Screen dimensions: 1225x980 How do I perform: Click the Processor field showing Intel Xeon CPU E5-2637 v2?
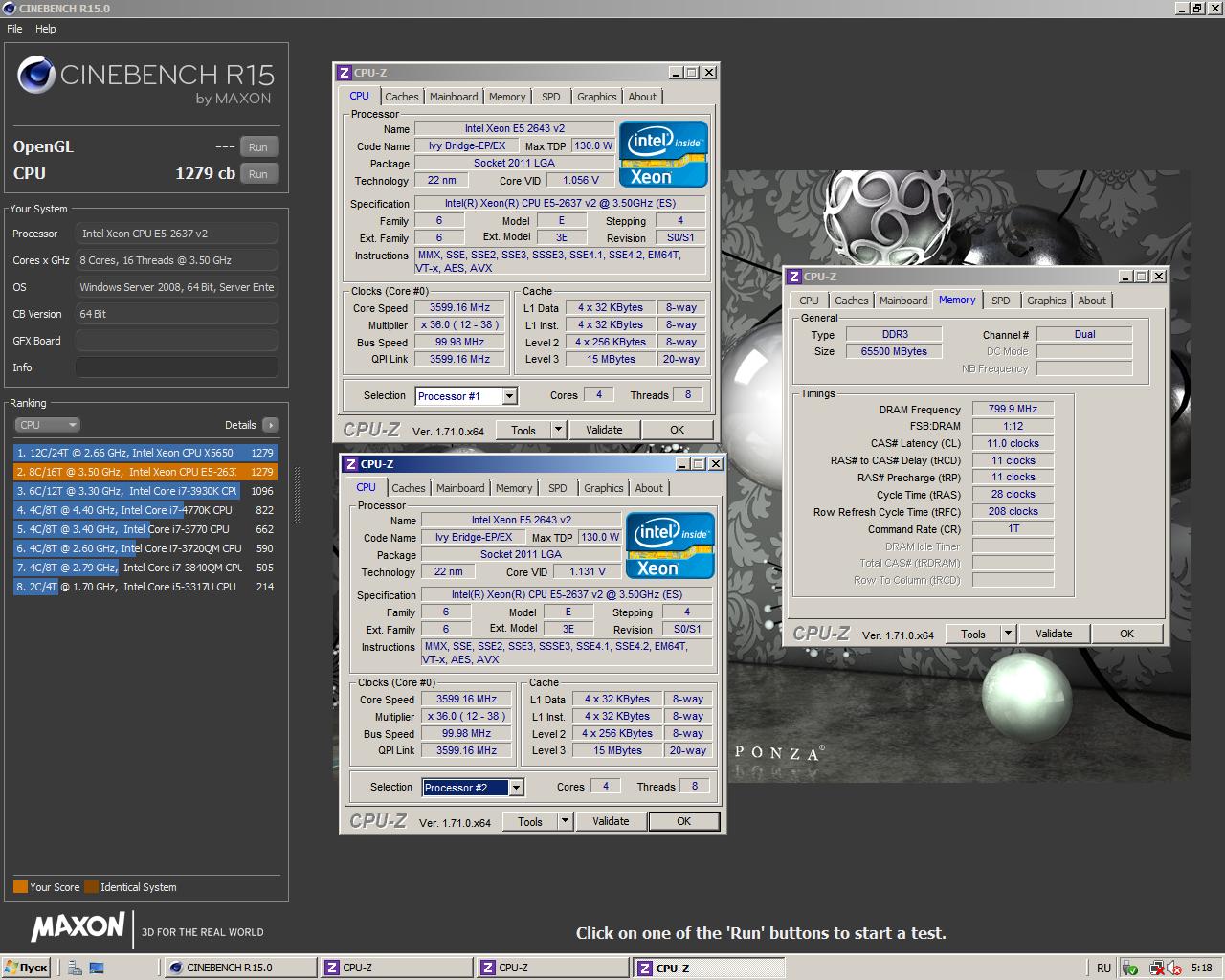pos(177,234)
